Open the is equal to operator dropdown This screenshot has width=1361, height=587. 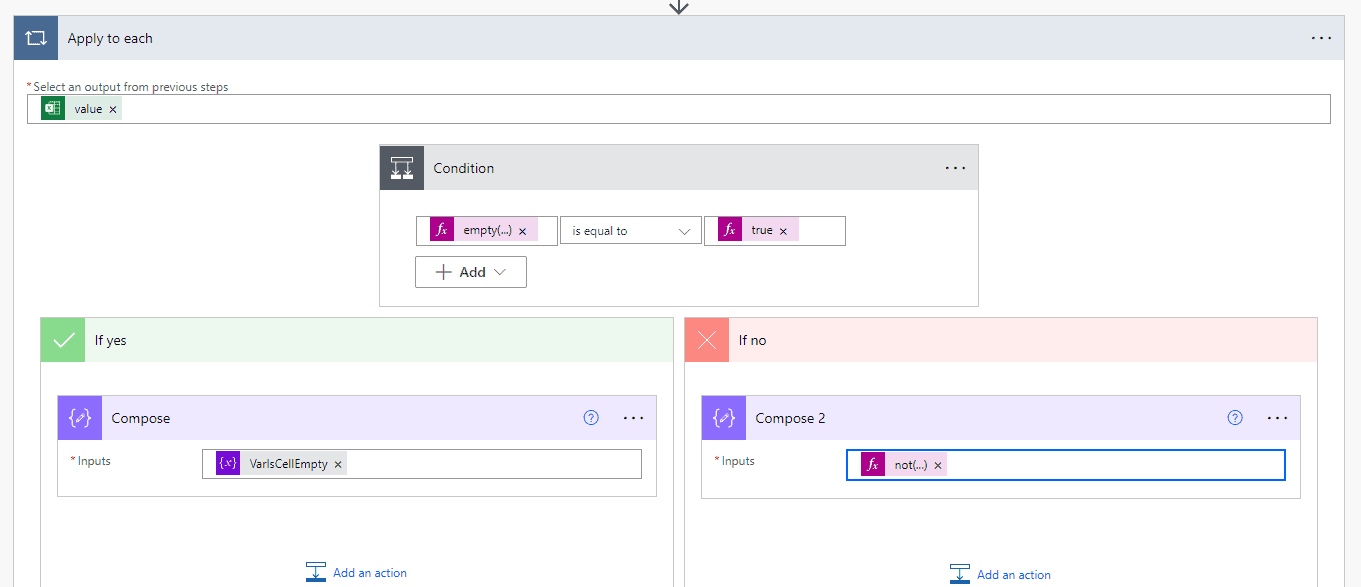coord(630,230)
